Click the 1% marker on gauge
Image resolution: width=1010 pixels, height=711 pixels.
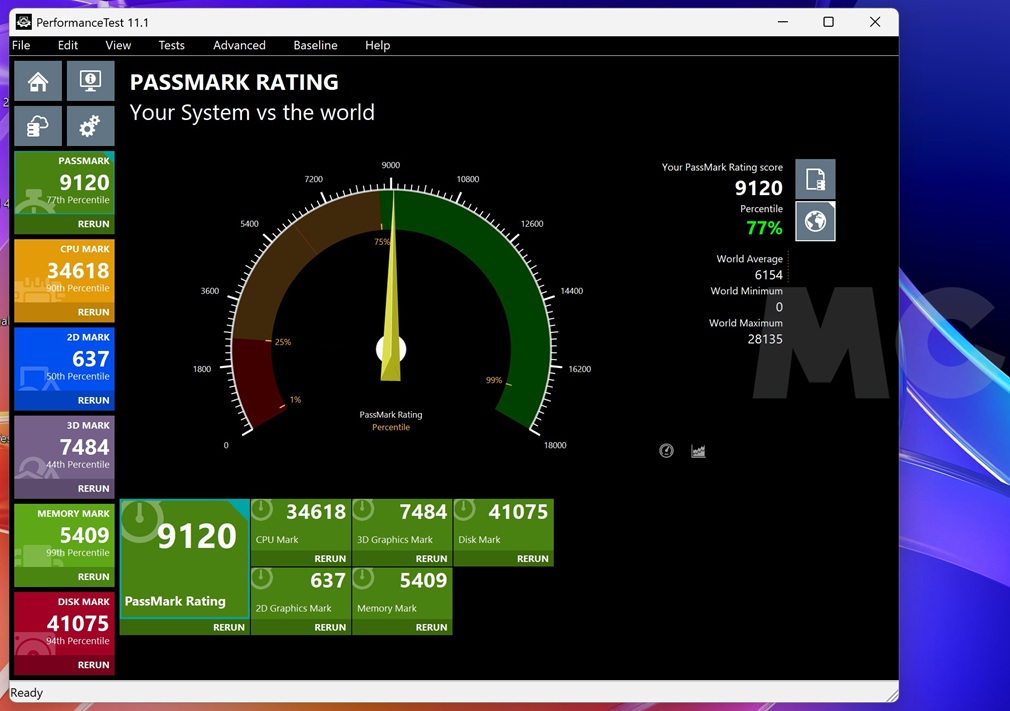[295, 400]
